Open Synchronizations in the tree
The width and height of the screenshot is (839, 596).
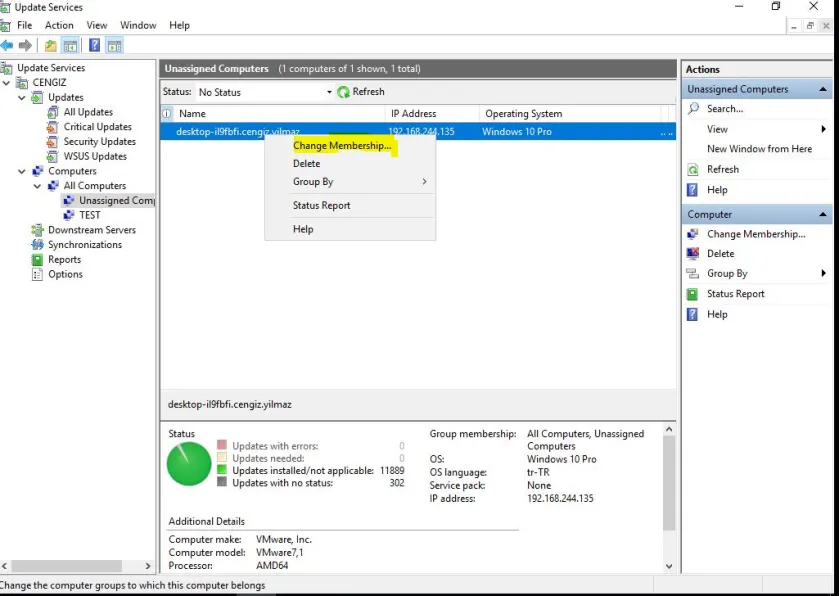tap(84, 245)
